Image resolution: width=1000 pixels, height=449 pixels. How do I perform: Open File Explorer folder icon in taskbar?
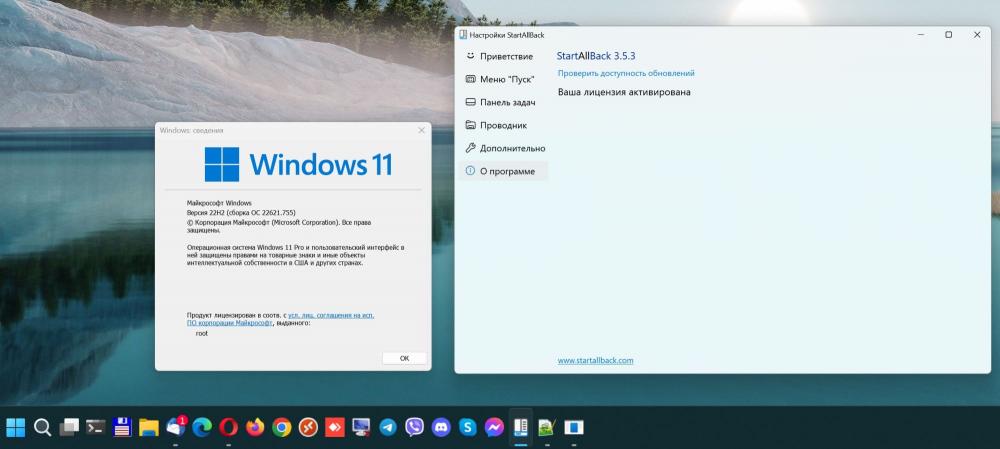(x=149, y=427)
